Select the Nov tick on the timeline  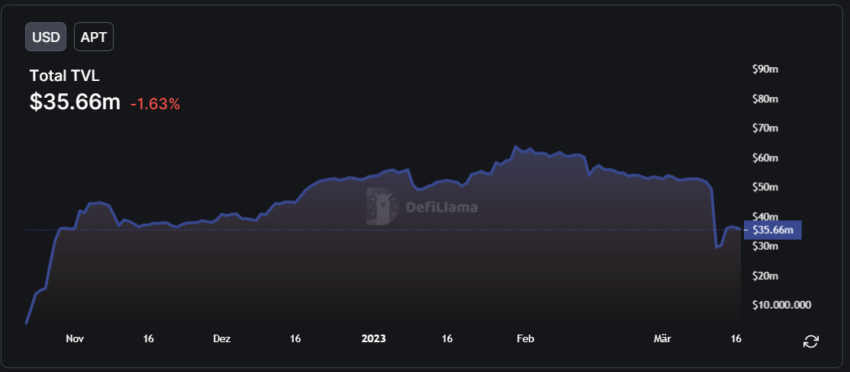click(x=75, y=338)
